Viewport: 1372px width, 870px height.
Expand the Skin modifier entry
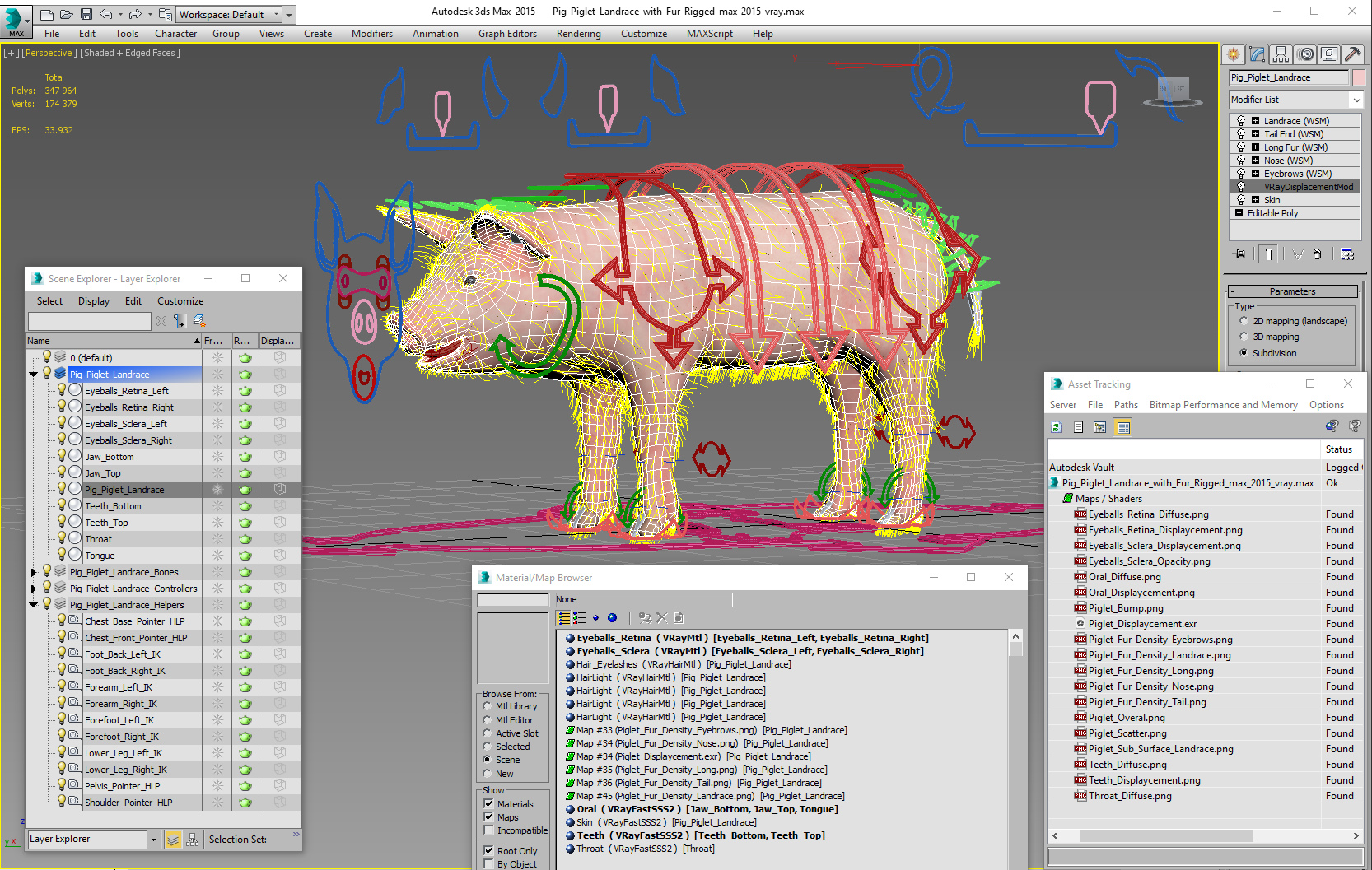coord(1255,200)
